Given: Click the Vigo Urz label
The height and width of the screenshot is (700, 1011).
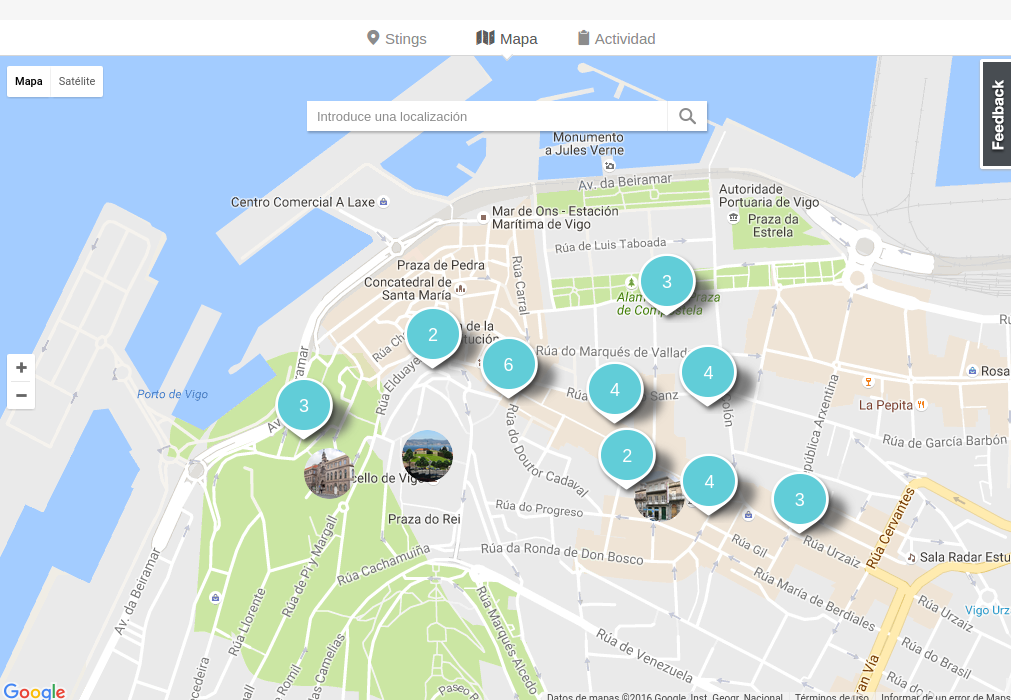Looking at the screenshot, I should pos(987,610).
